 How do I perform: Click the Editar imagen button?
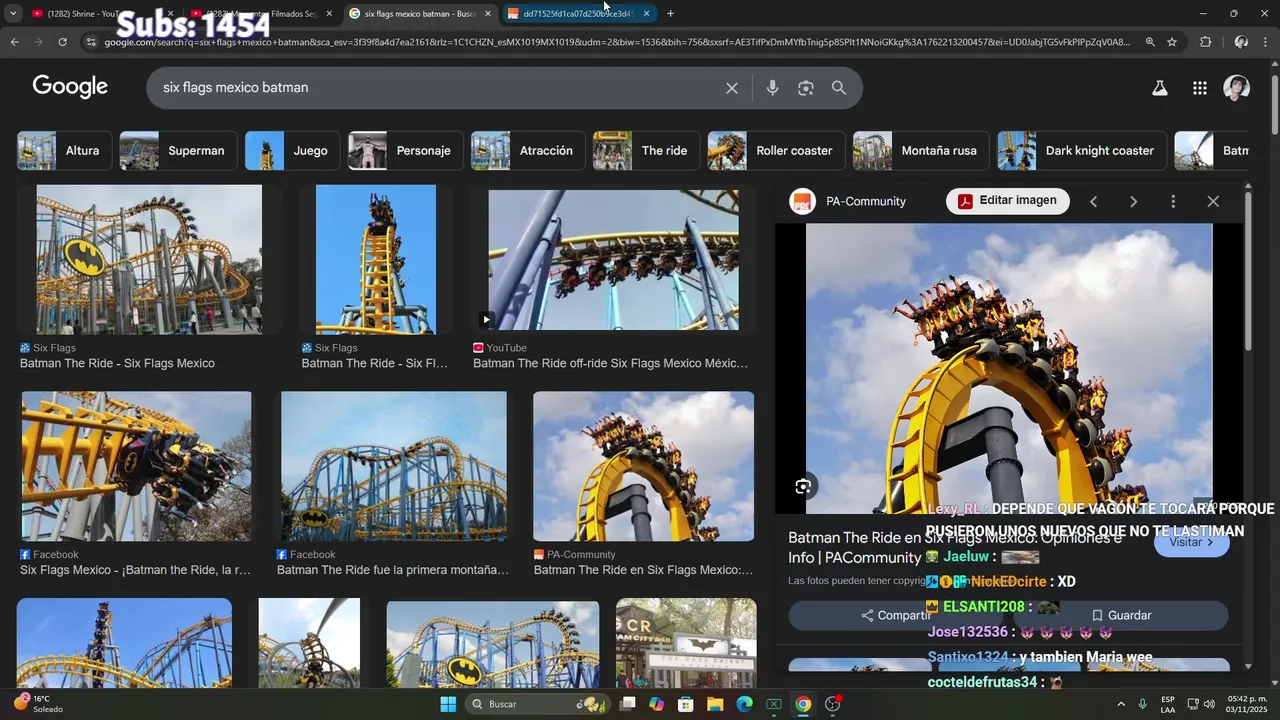1008,201
